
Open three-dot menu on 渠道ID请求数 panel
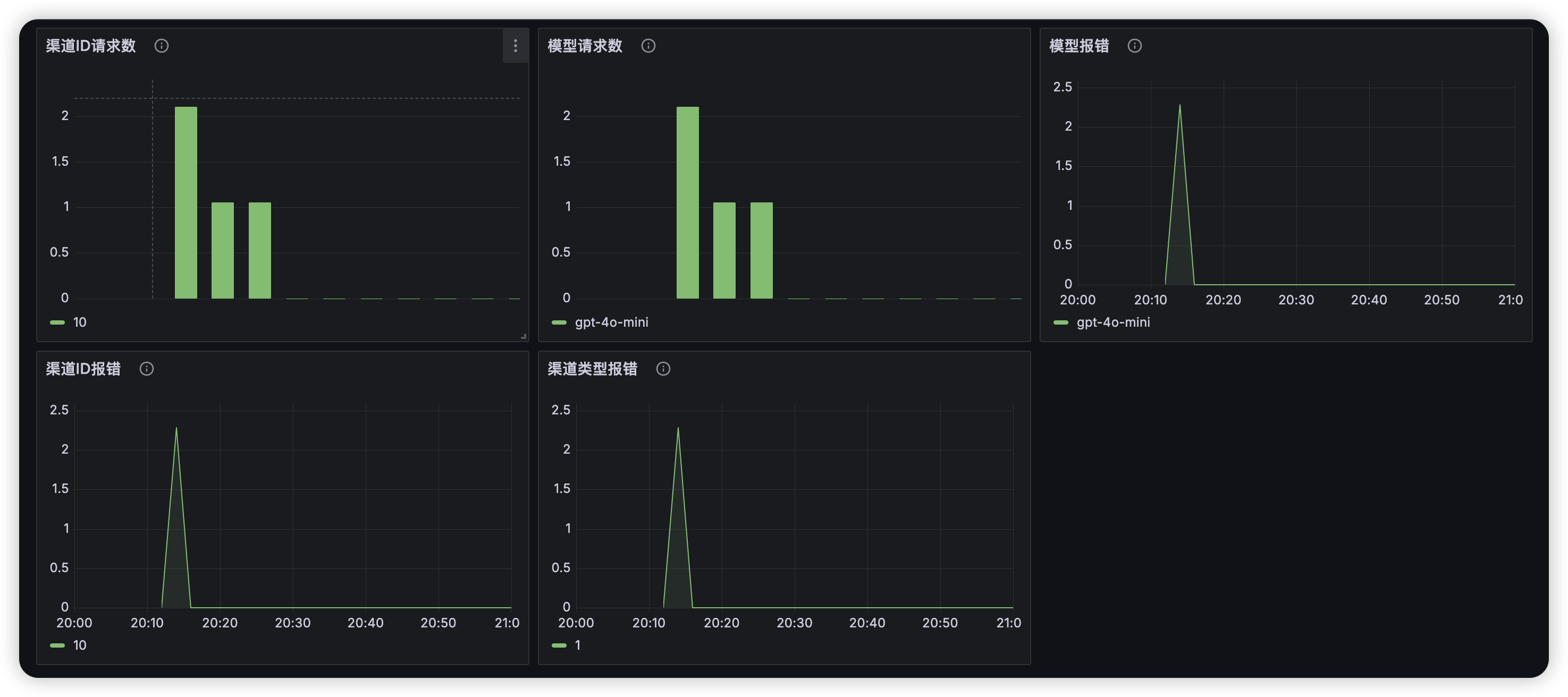pos(516,46)
